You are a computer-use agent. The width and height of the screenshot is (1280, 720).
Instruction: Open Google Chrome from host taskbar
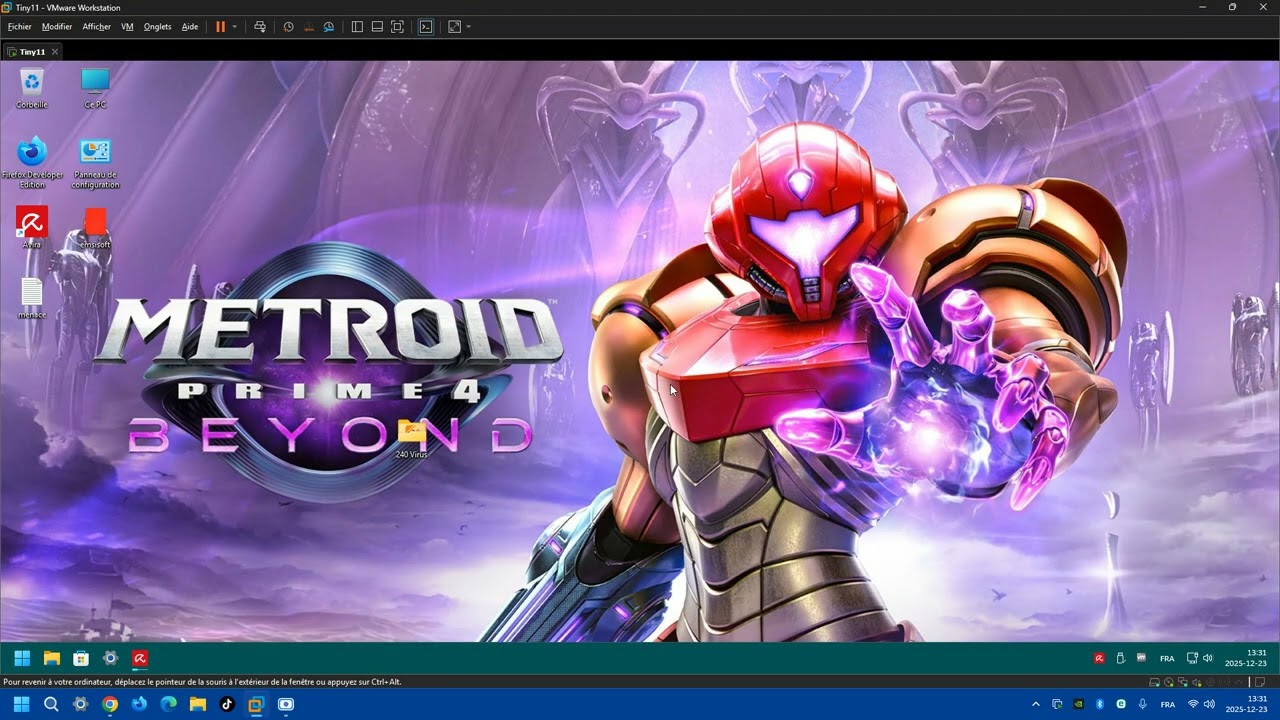click(x=110, y=704)
